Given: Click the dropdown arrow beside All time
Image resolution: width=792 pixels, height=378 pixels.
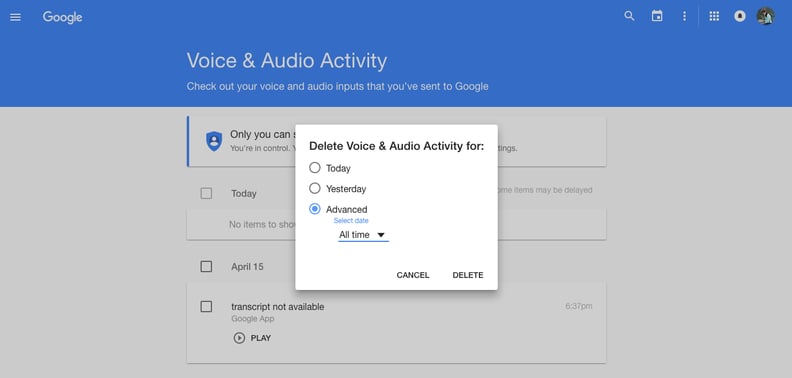Looking at the screenshot, I should [x=381, y=235].
